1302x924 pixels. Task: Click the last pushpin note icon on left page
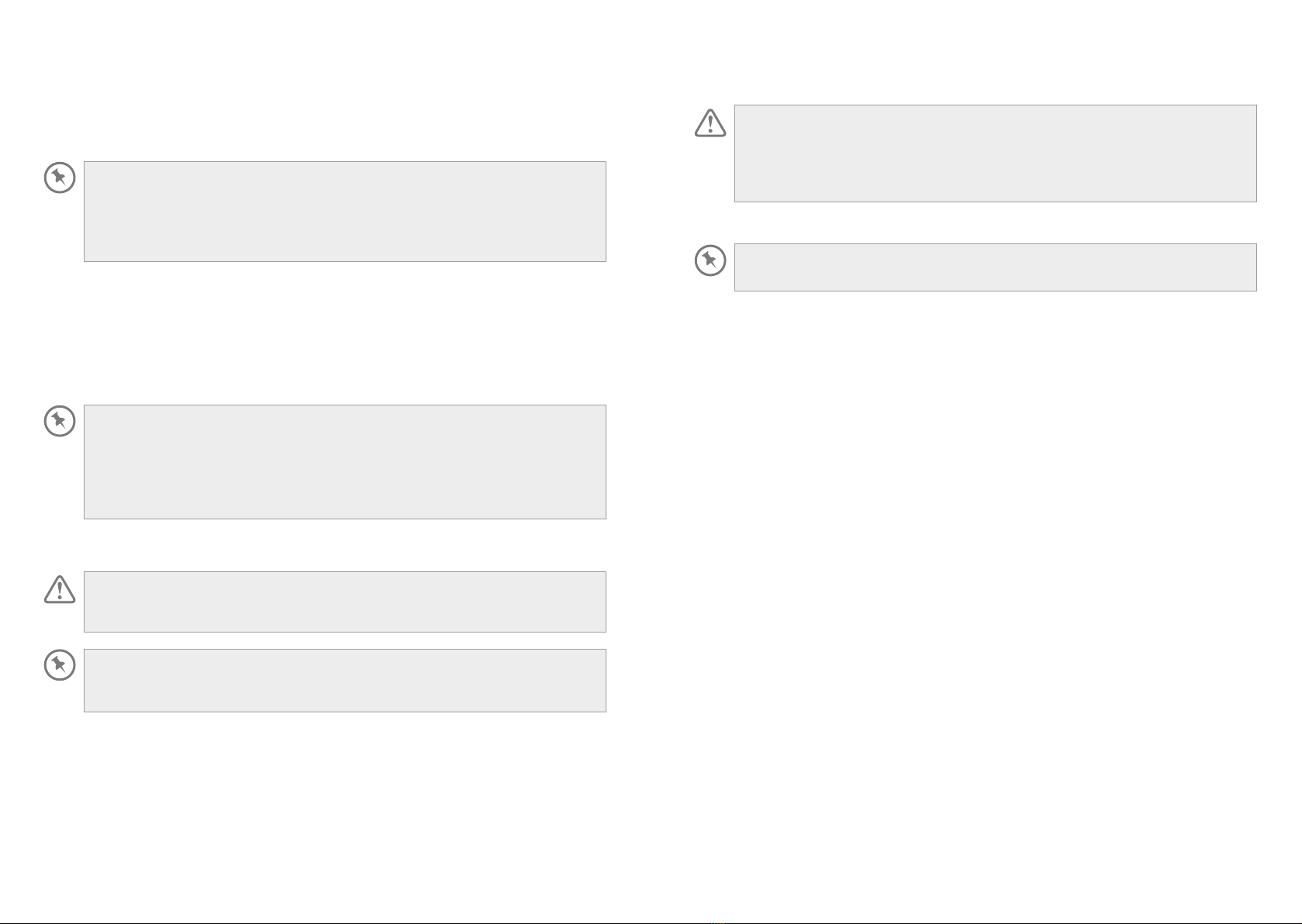pyautogui.click(x=60, y=665)
